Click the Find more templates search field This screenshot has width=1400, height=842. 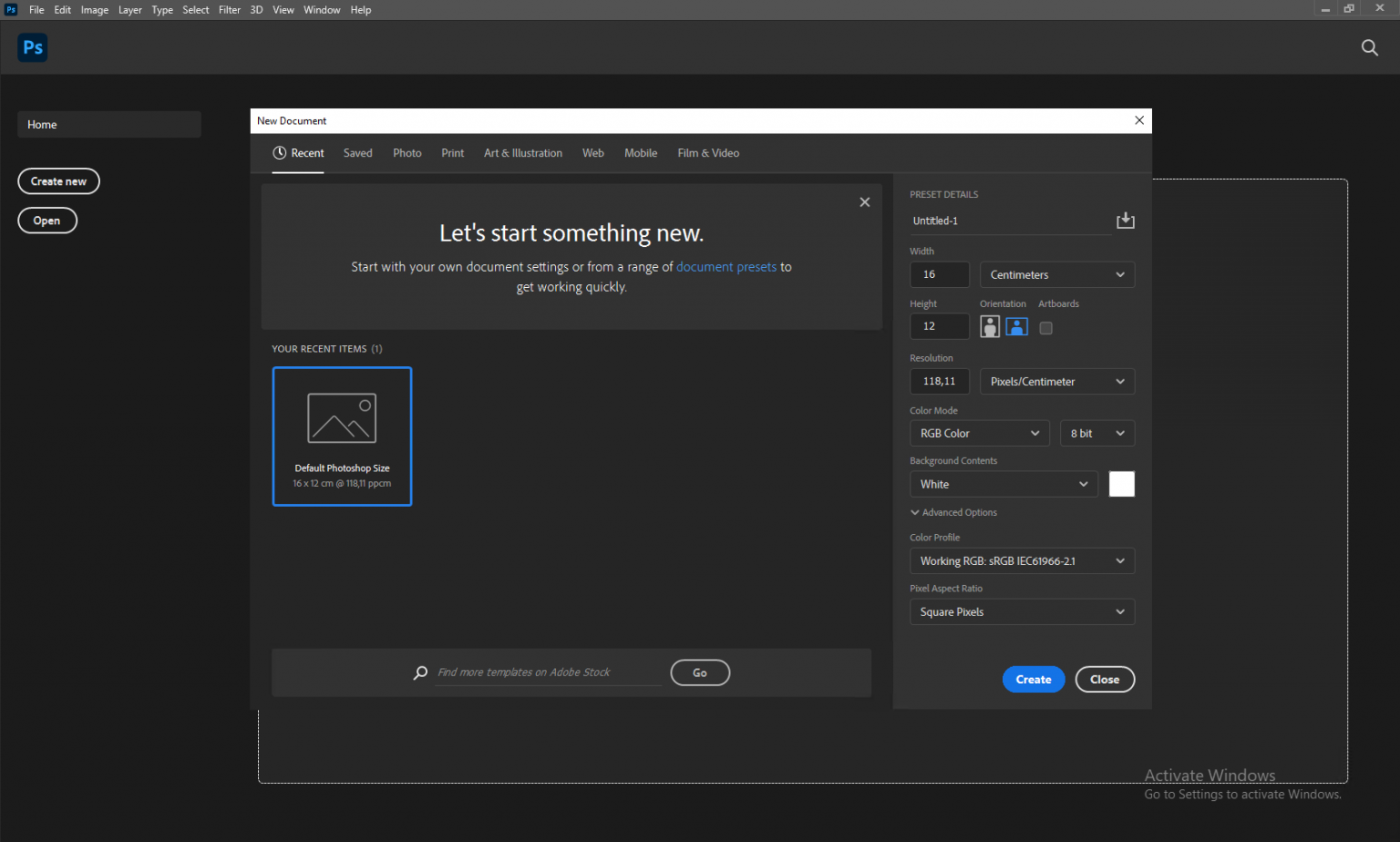pyautogui.click(x=548, y=673)
